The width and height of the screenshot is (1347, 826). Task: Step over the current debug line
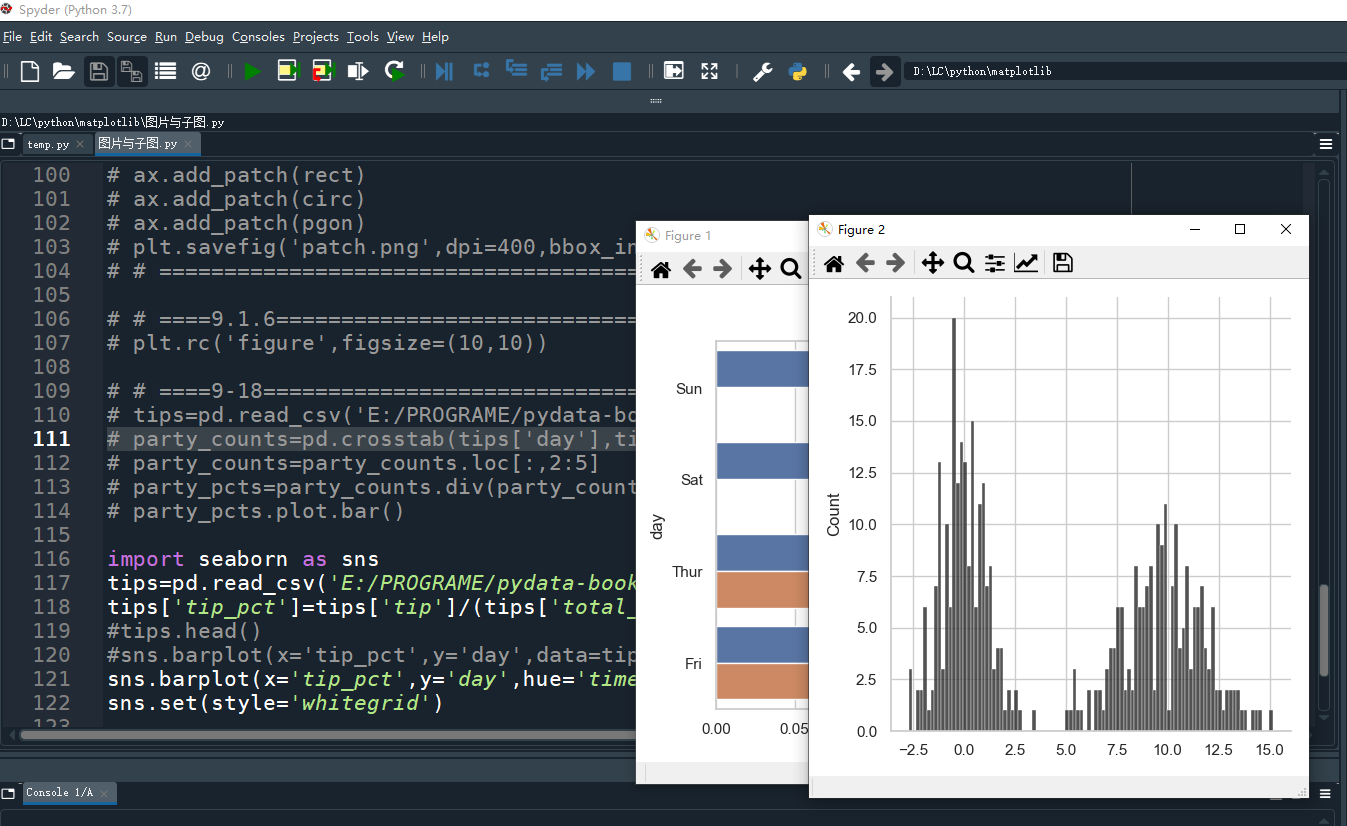(481, 71)
